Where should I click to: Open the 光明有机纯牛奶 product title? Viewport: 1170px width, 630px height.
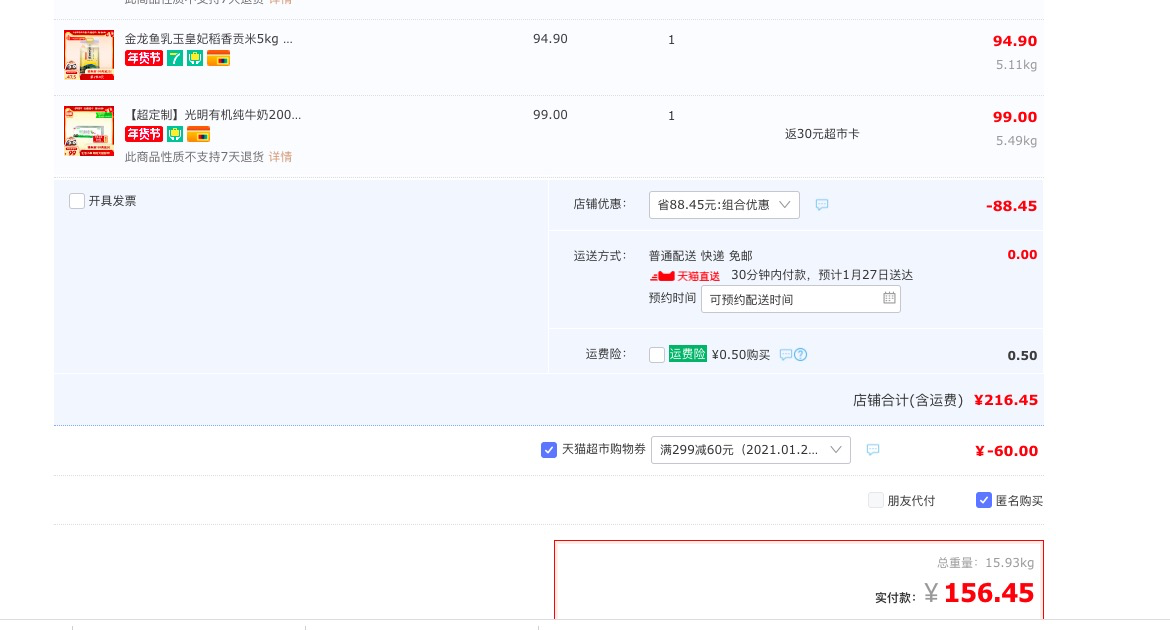coord(213,115)
